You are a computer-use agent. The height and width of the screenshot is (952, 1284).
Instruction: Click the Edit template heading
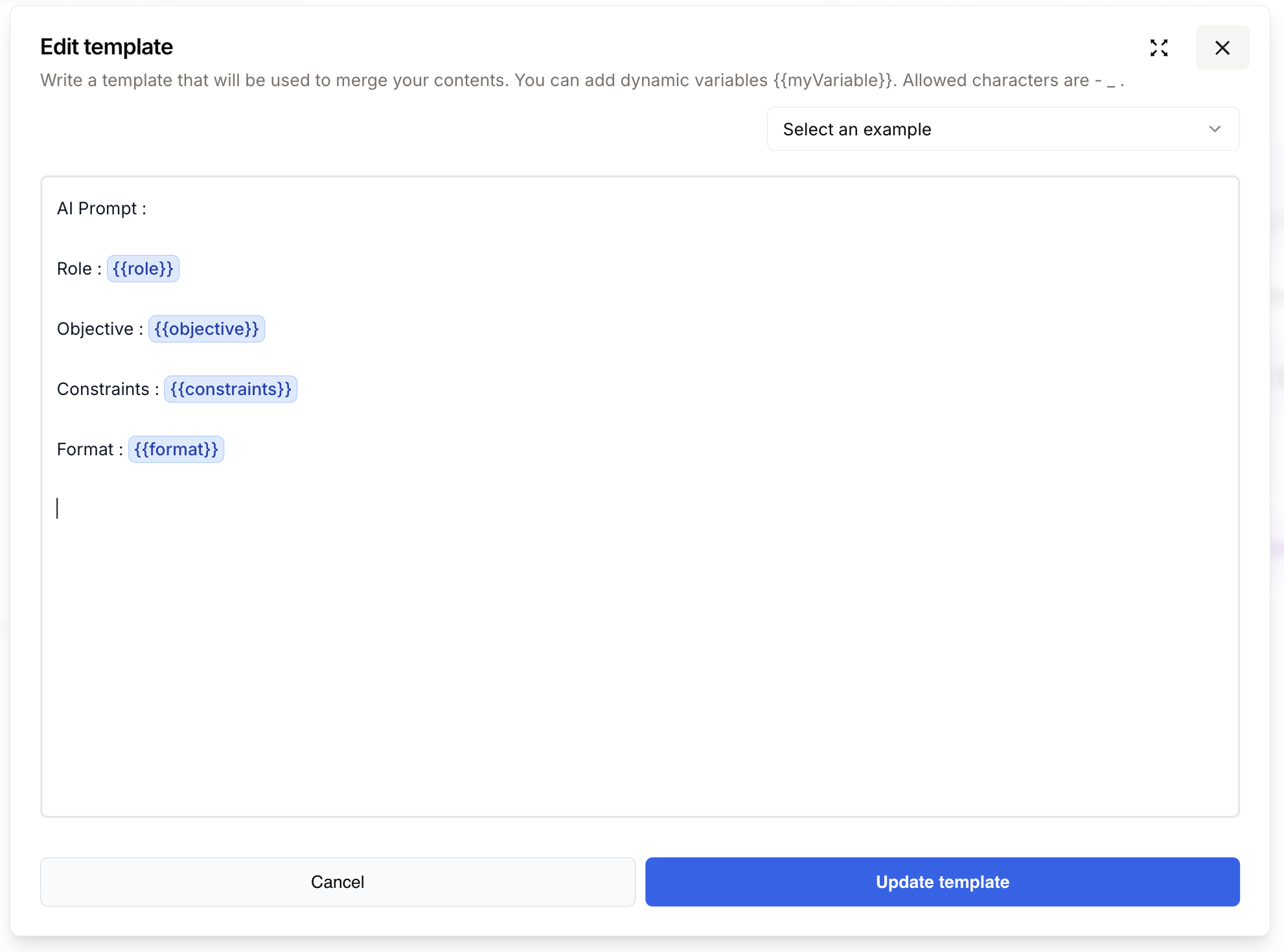(x=107, y=47)
